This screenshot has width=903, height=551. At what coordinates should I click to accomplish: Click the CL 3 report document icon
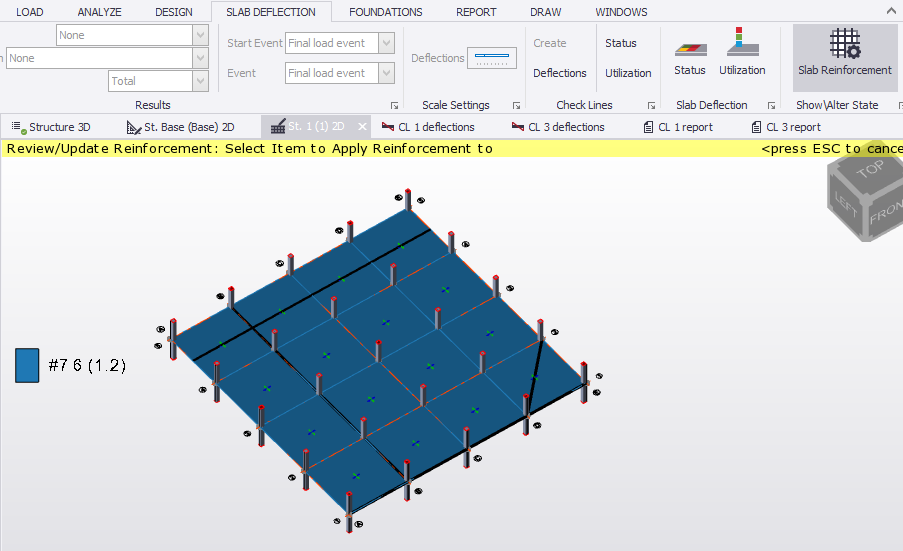756,127
